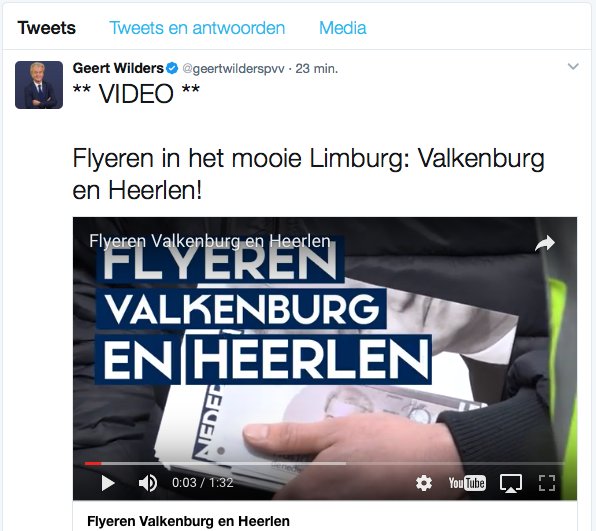Screen dimensions: 596x531
Task: Click the video time display 0:03 / 1:32
Action: pyautogui.click(x=203, y=483)
